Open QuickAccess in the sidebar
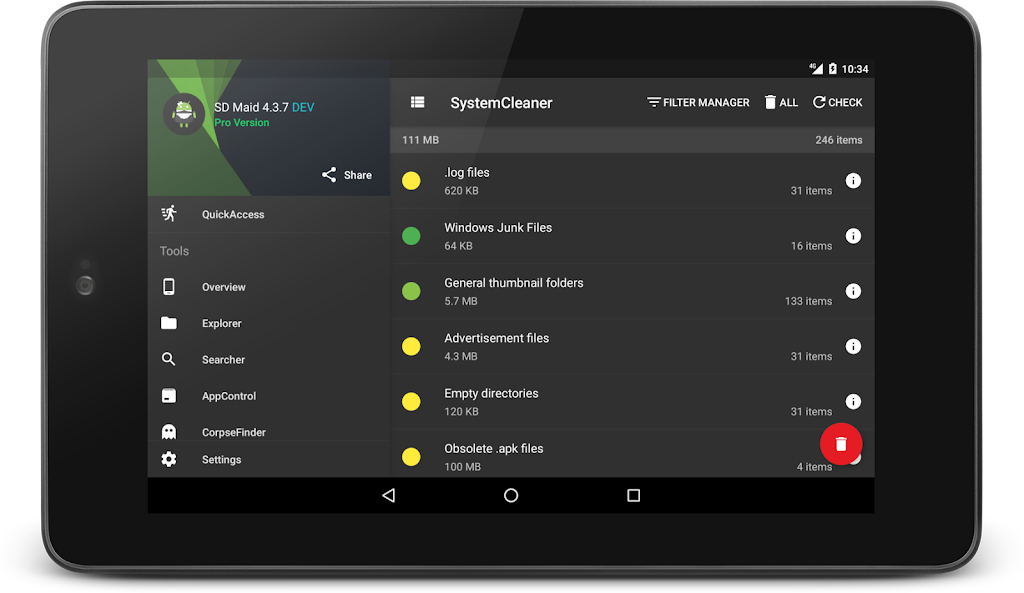Screen dimensions: 1024x593 point(233,214)
